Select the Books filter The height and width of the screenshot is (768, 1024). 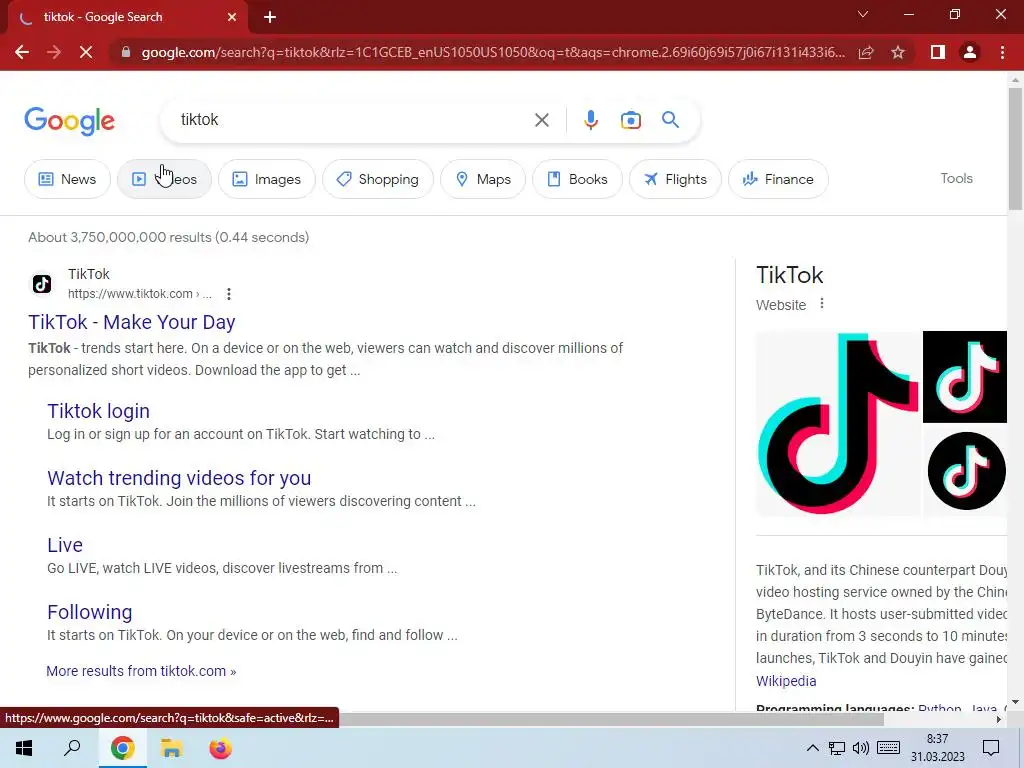(577, 179)
